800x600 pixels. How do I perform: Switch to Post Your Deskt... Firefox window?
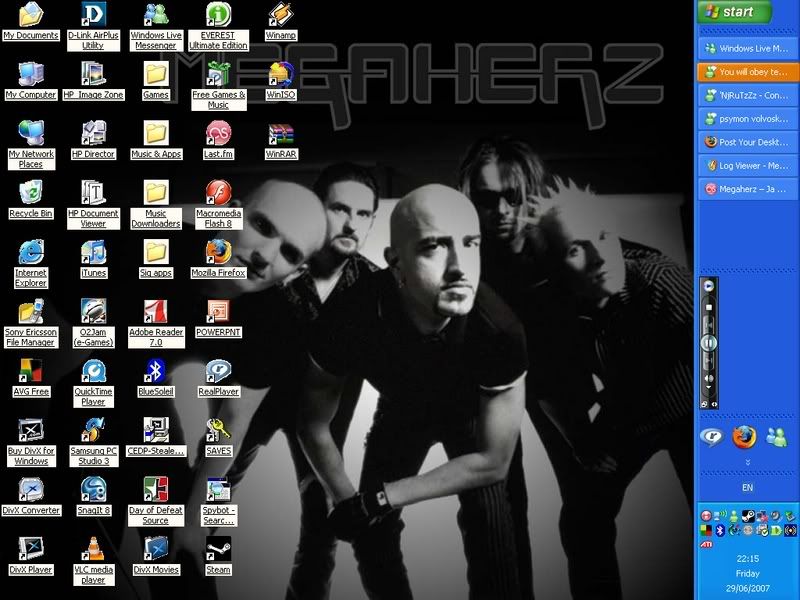pyautogui.click(x=747, y=142)
